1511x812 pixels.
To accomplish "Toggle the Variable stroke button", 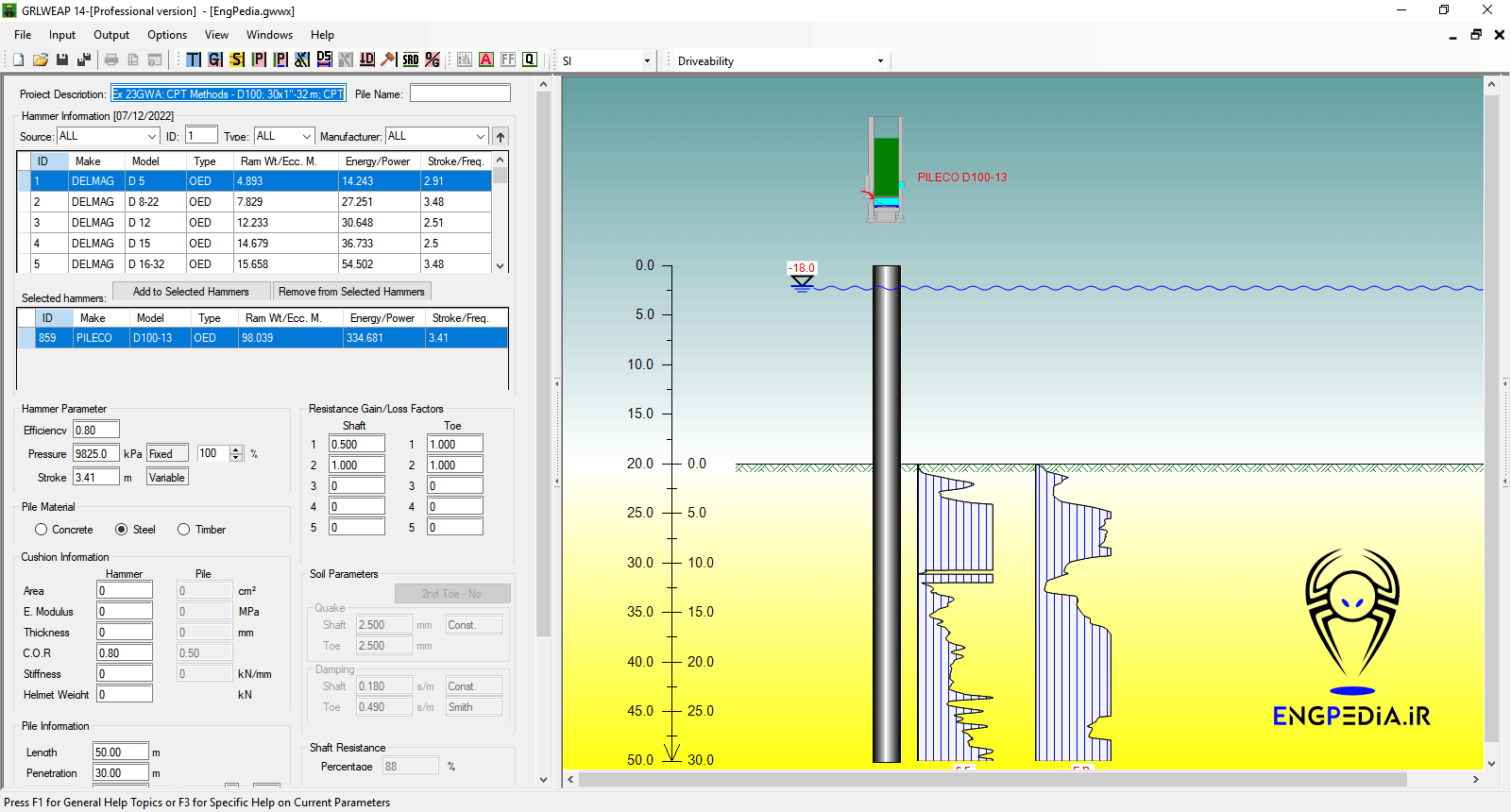I will point(167,478).
